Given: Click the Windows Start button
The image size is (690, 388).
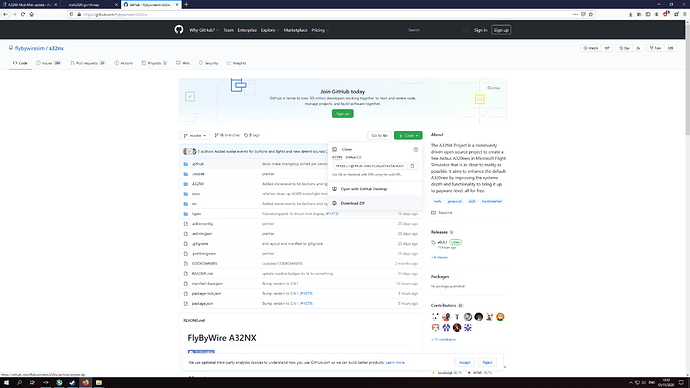Looking at the screenshot, I should click(6, 383).
